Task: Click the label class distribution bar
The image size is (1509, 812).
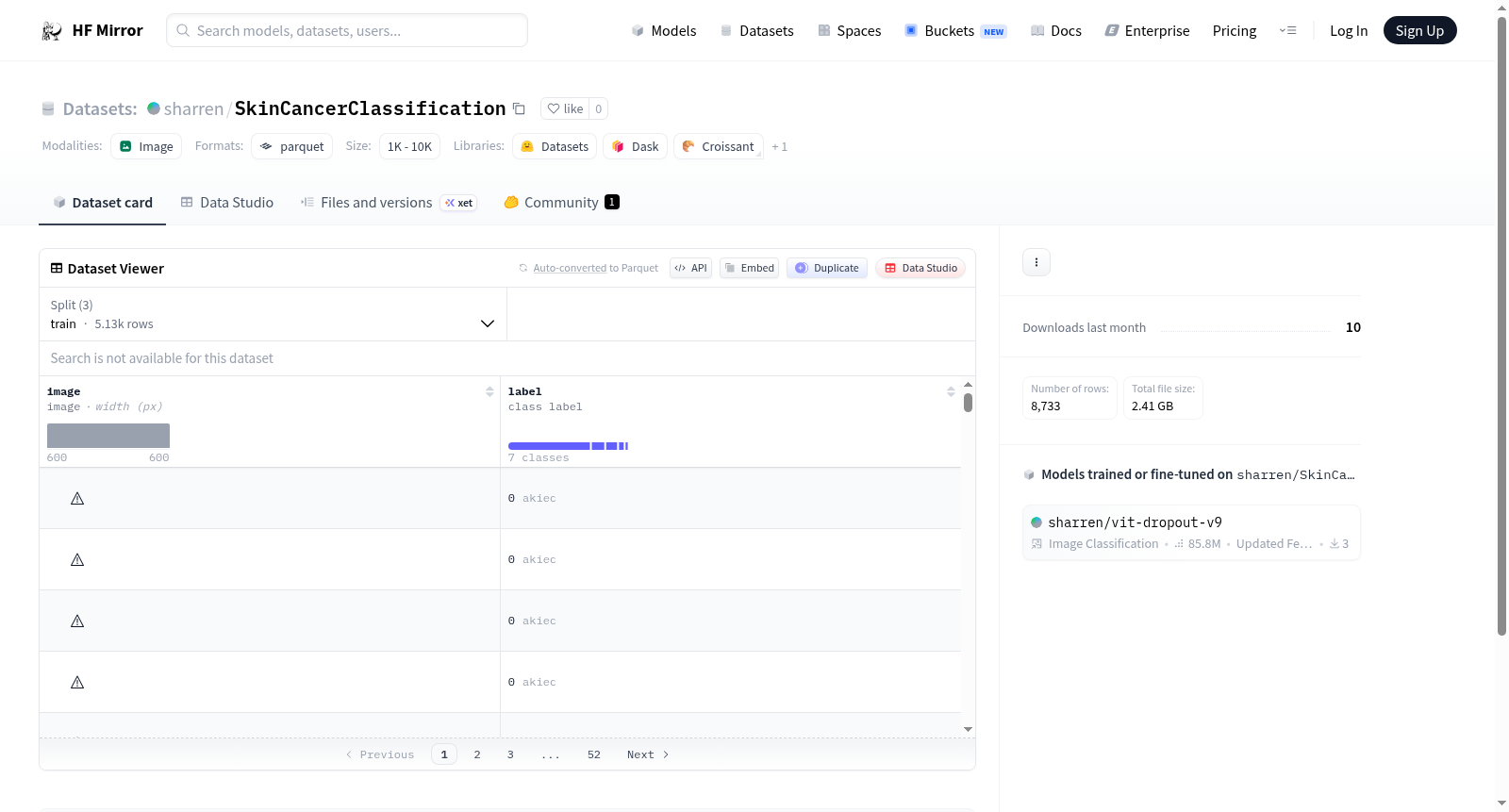Action: 568,446
